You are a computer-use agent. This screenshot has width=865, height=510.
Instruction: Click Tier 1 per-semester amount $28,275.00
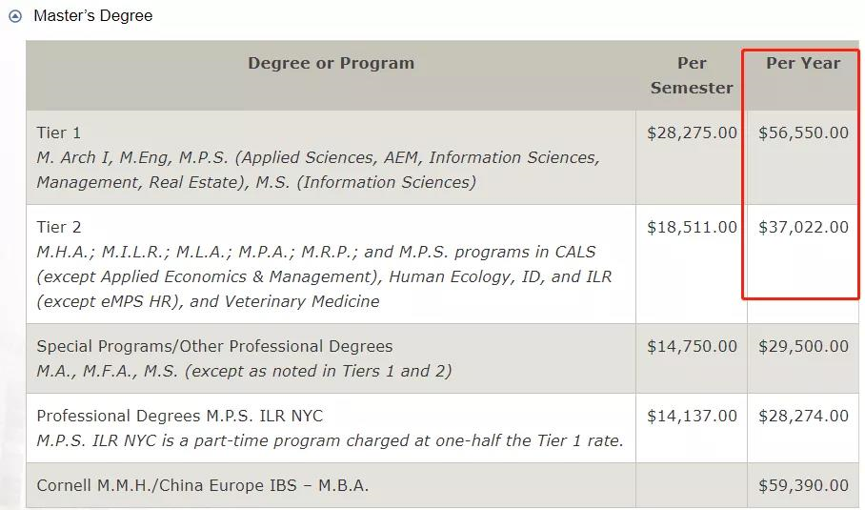point(692,132)
